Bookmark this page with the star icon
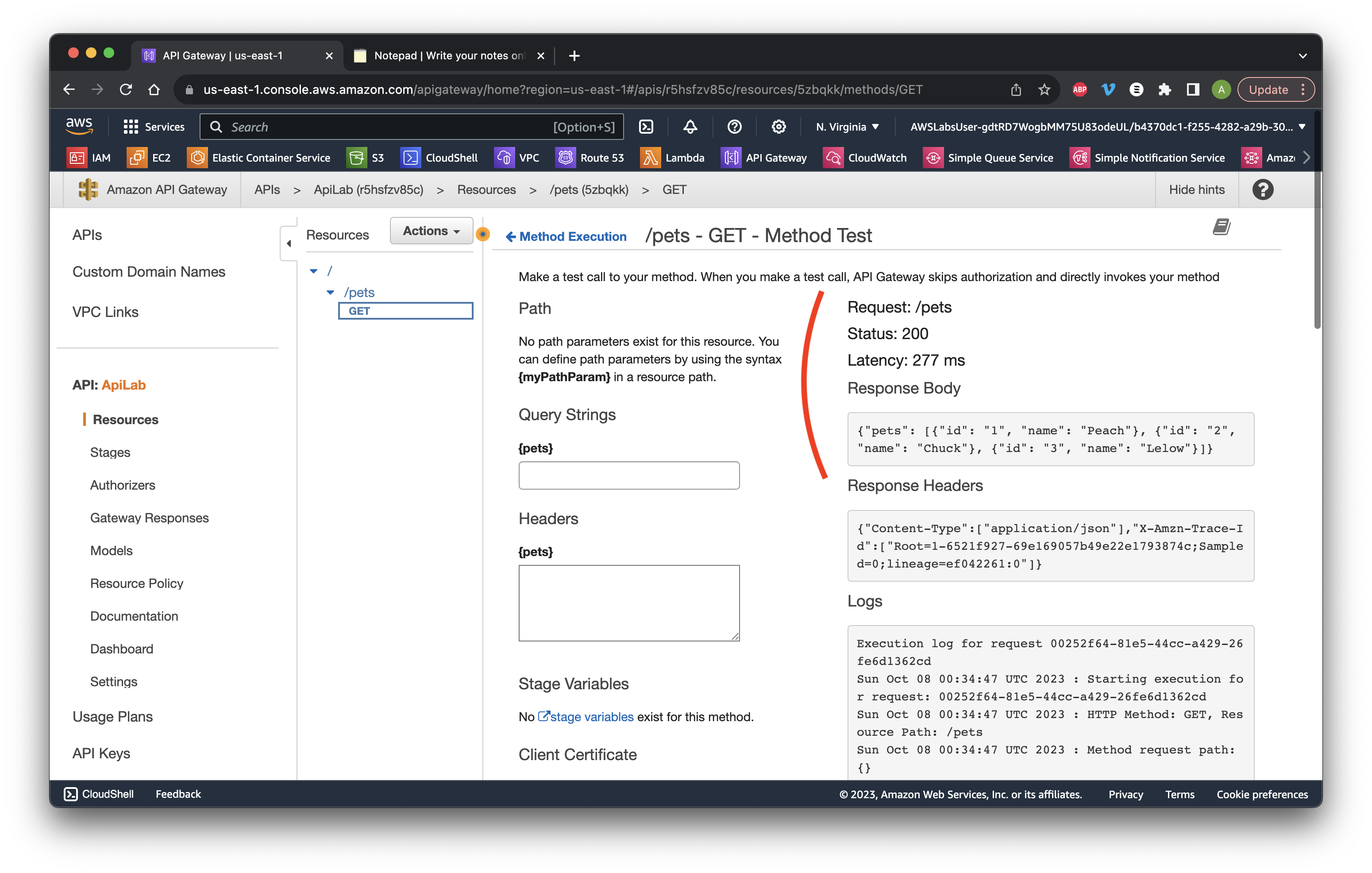Image resolution: width=1372 pixels, height=873 pixels. [1044, 89]
